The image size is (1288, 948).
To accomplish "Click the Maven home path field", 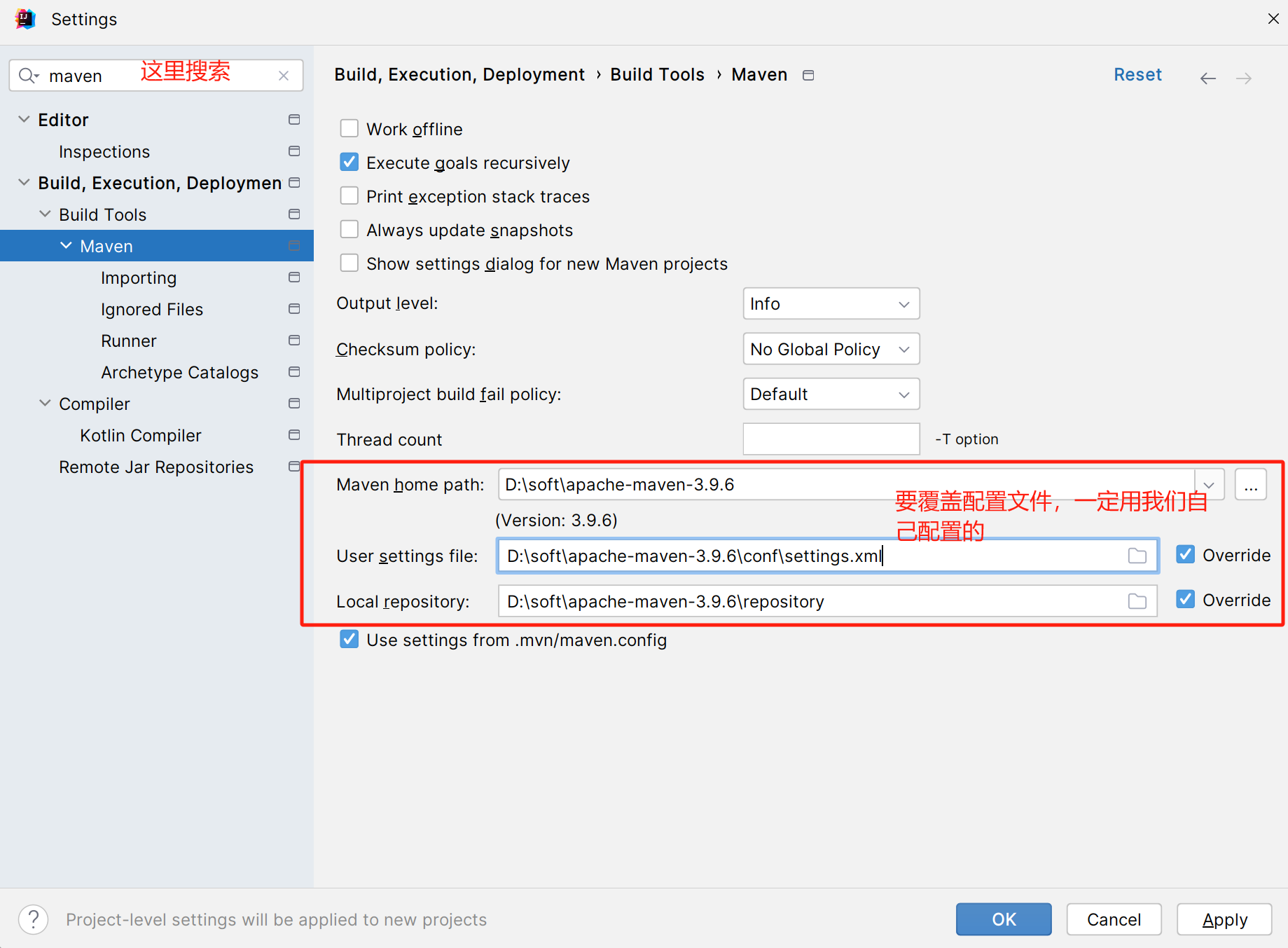I will click(x=846, y=485).
